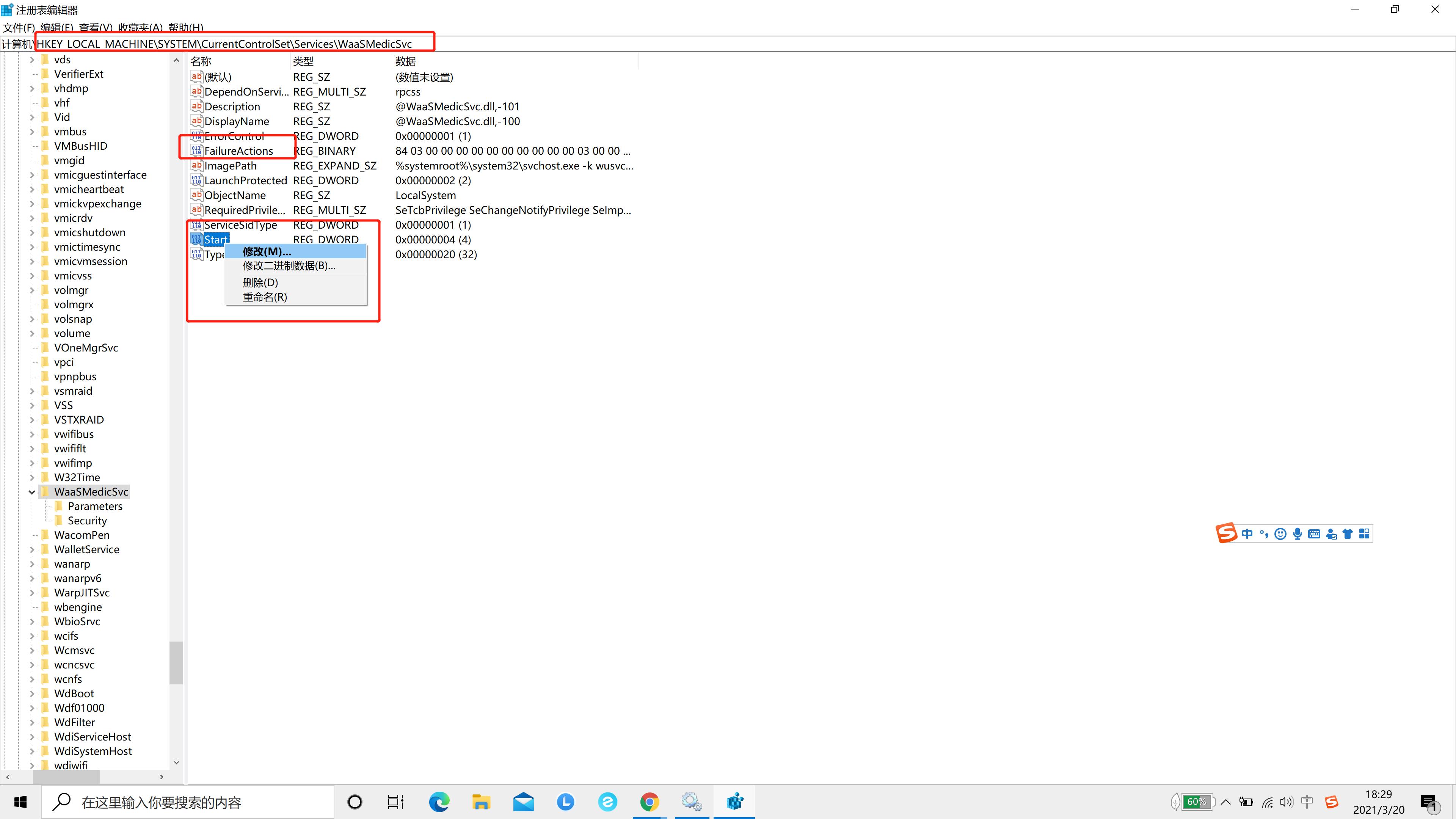
Task: Expand the vmbus tree node
Action: coord(32,131)
